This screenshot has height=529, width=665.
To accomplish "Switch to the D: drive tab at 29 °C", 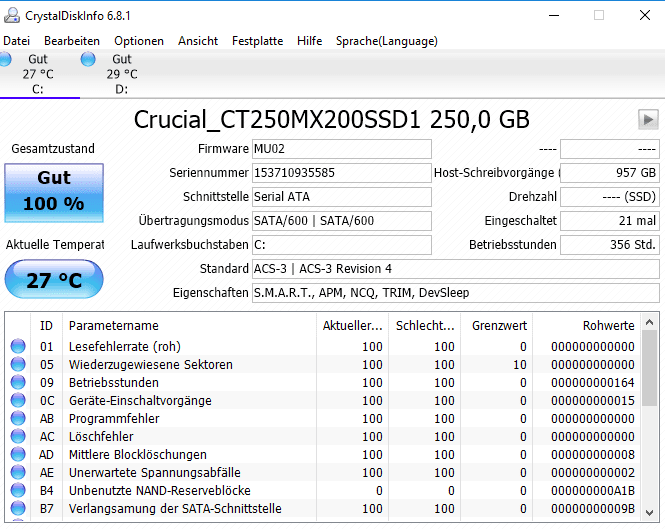I will tap(122, 74).
